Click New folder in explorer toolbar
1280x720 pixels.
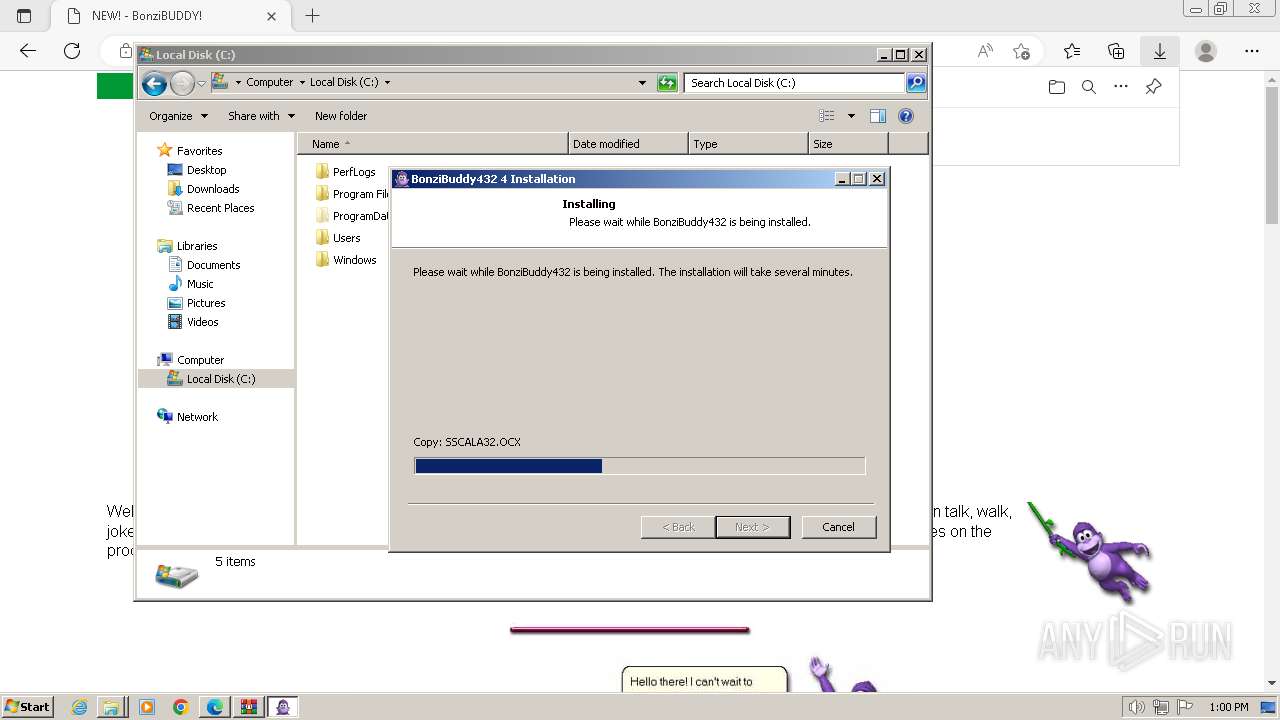coord(341,116)
